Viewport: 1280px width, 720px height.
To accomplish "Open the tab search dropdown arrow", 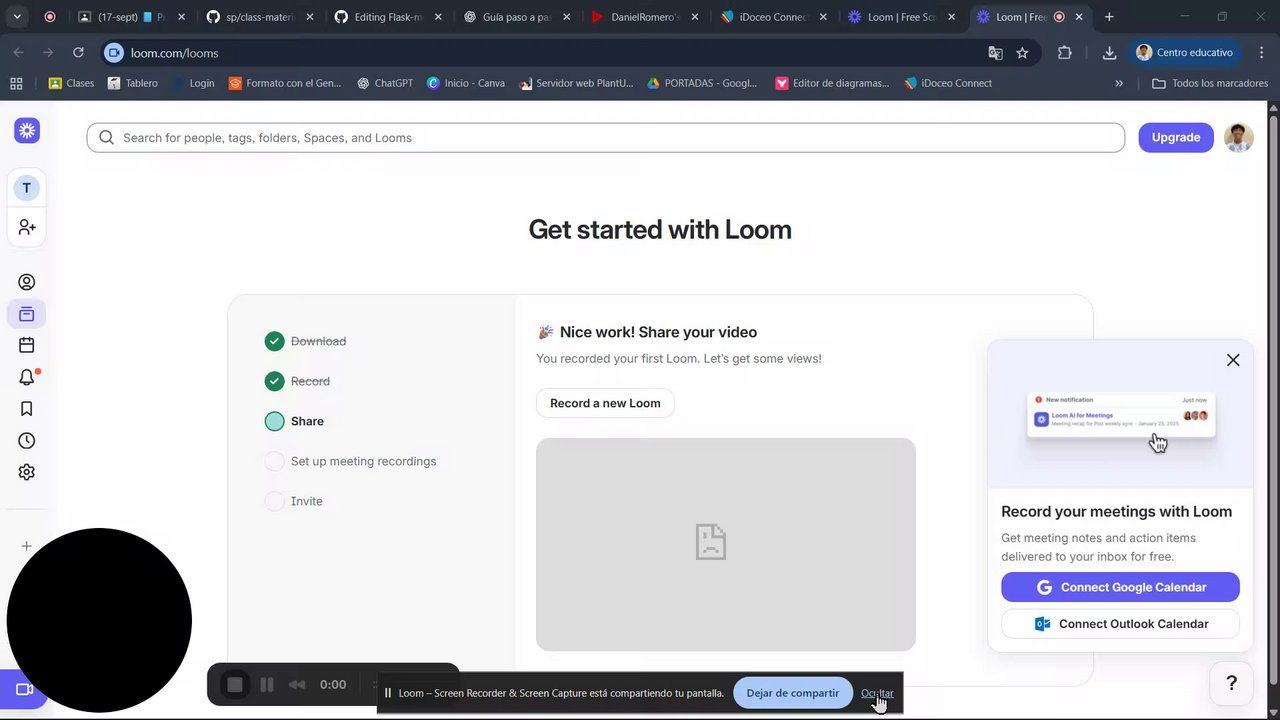I will tap(17, 17).
